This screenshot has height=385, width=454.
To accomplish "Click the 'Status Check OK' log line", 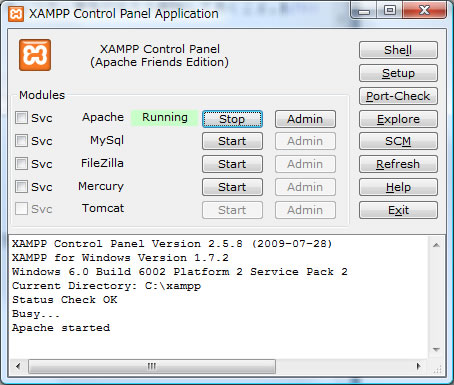I will pyautogui.click(x=65, y=300).
